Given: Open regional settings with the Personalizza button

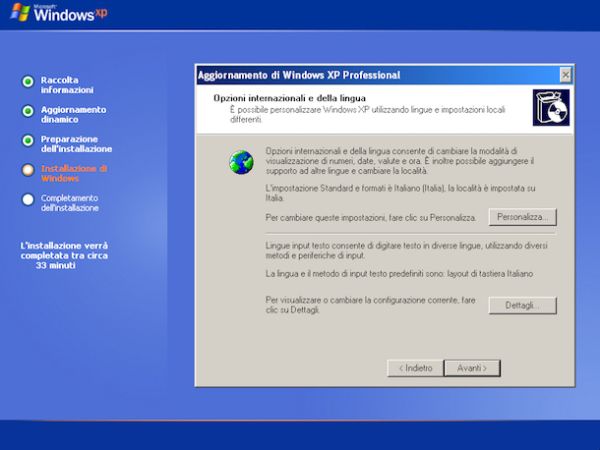Looking at the screenshot, I should click(522, 217).
